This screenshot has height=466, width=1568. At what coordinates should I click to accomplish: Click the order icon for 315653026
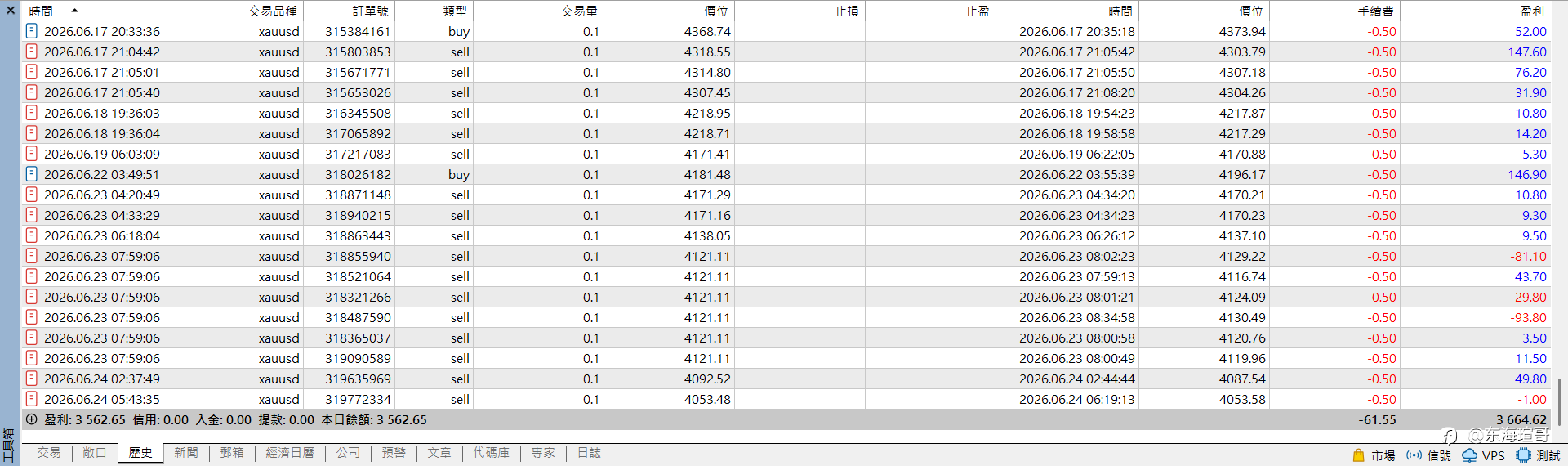(x=31, y=92)
